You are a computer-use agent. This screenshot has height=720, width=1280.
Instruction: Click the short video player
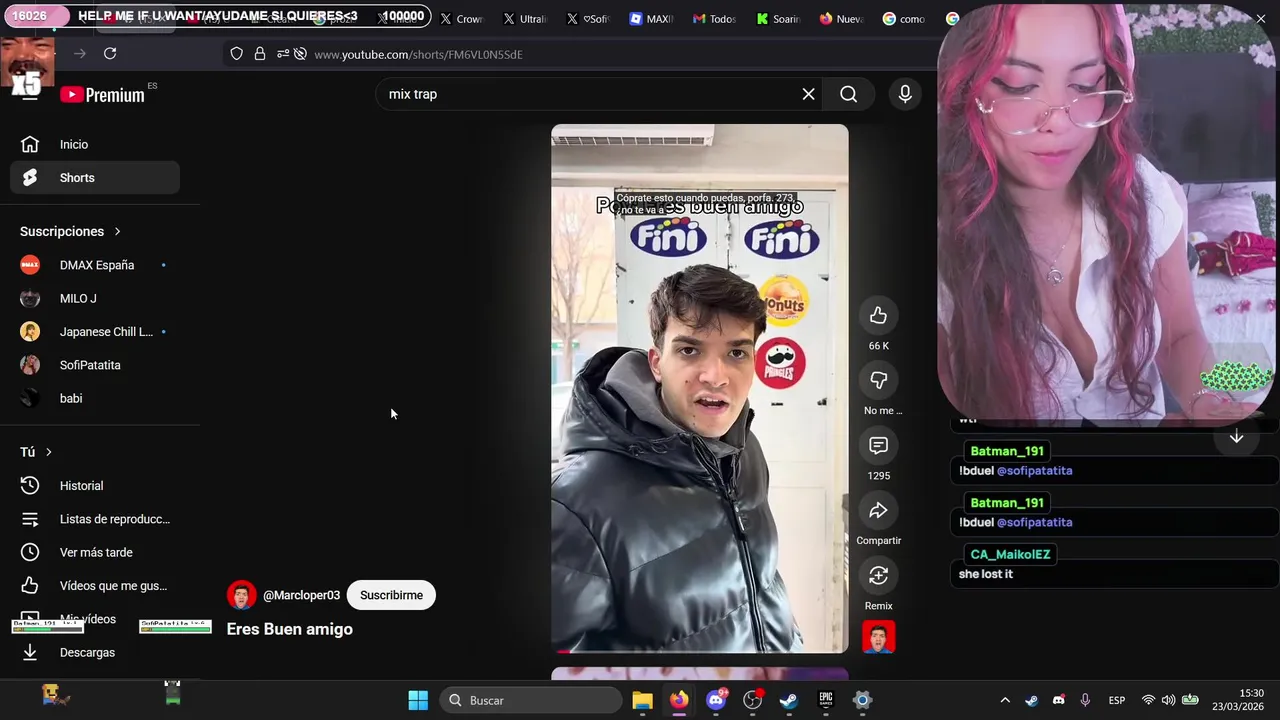click(699, 389)
